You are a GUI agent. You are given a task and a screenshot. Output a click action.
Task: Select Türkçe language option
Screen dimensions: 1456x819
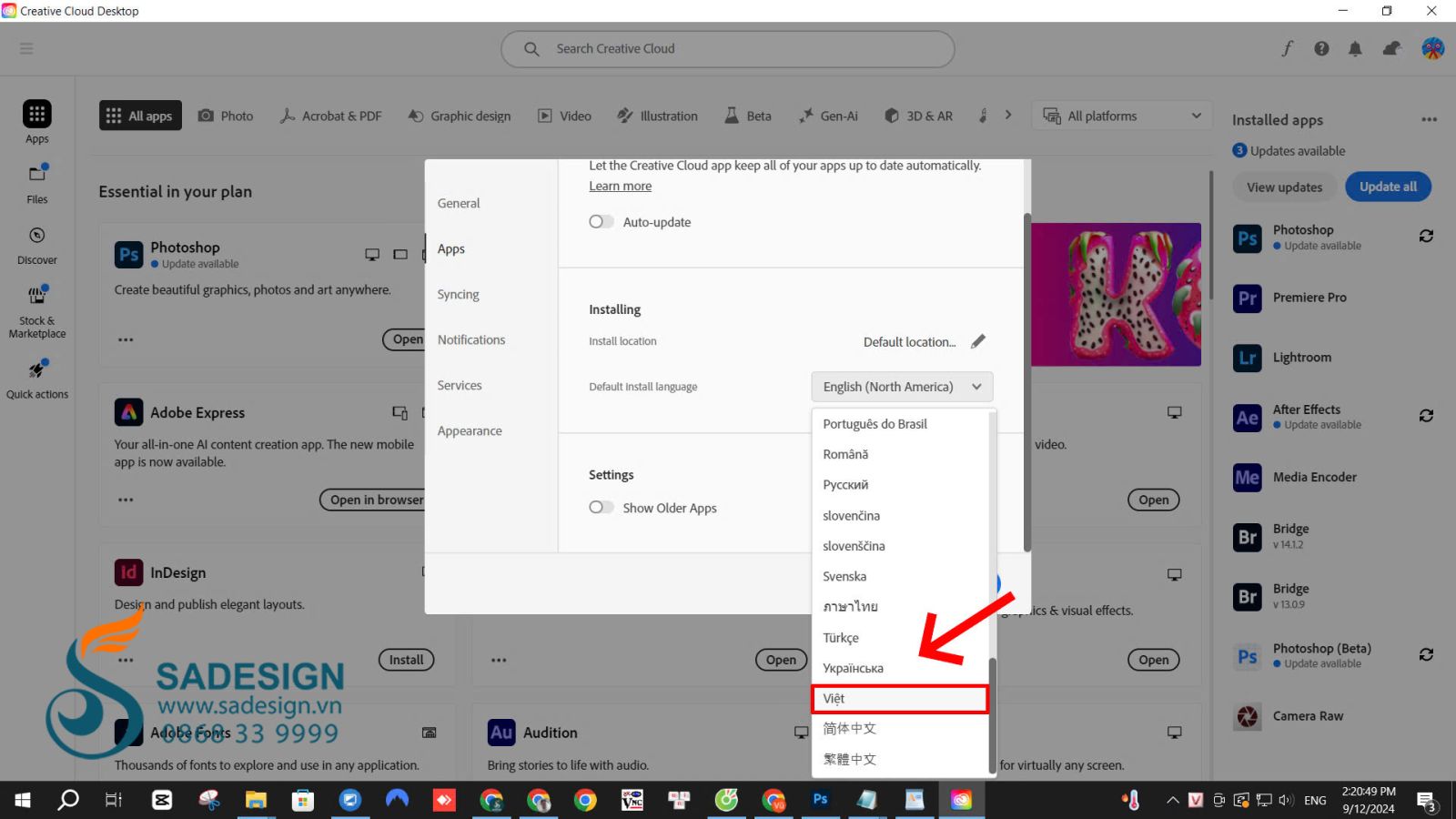(899, 638)
